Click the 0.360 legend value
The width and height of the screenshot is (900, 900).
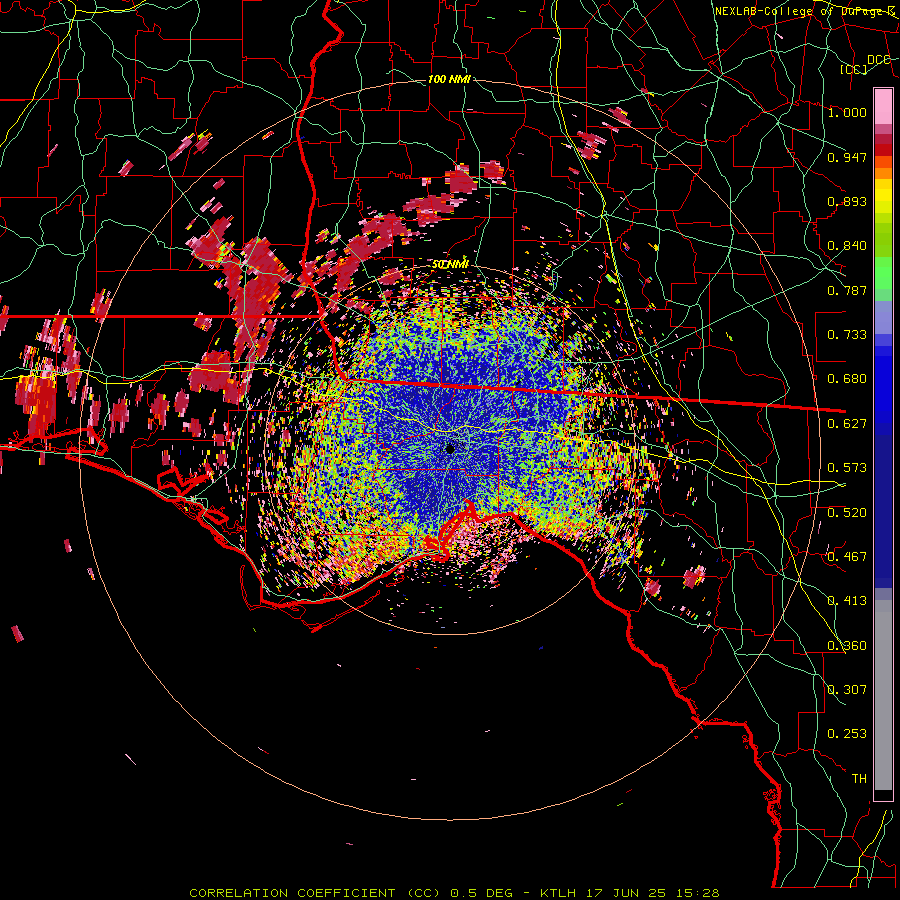pyautogui.click(x=847, y=646)
